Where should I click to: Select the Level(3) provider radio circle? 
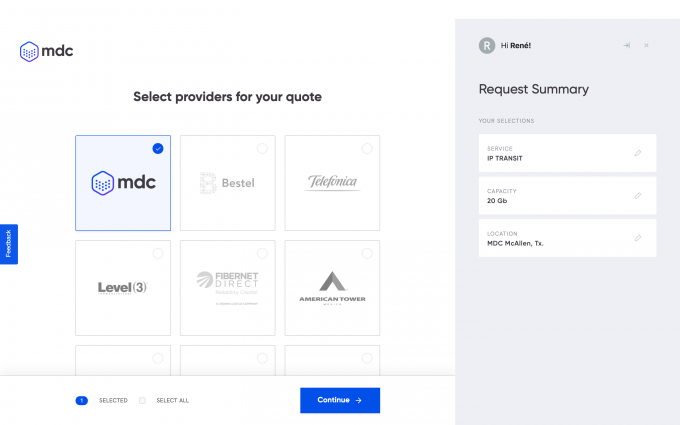pyautogui.click(x=158, y=253)
